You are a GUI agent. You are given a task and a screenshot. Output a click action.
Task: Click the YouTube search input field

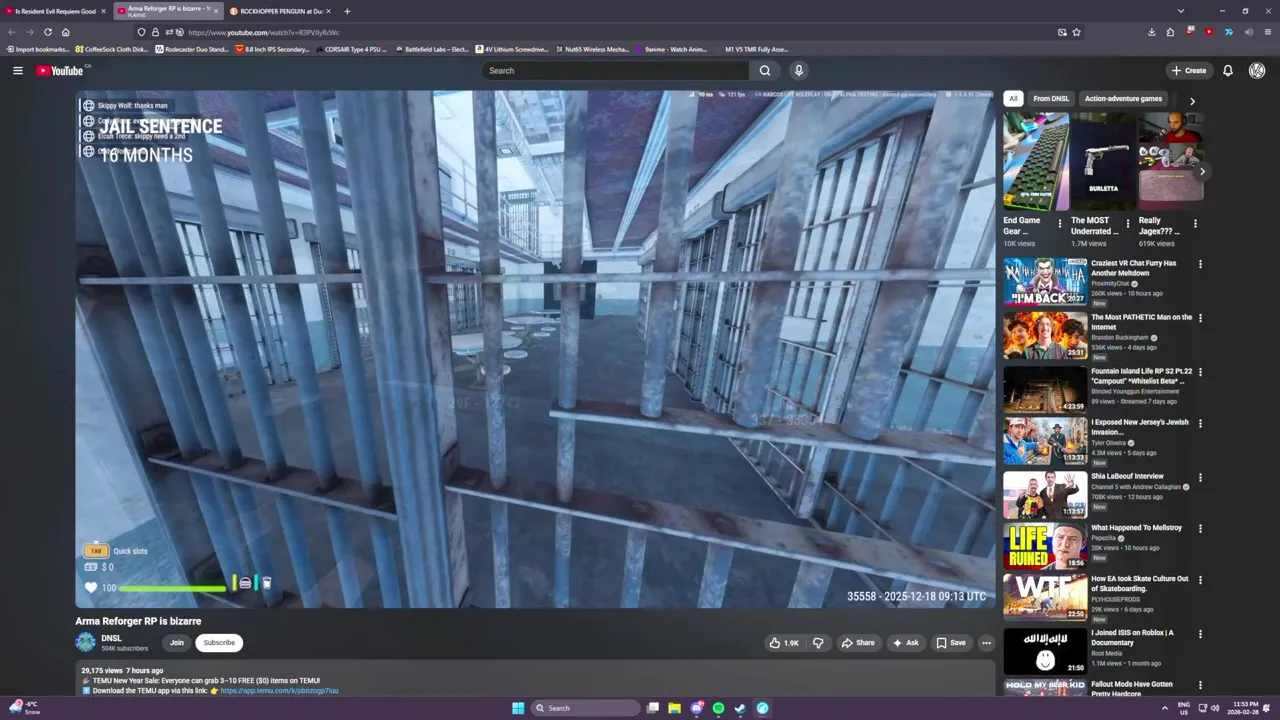[x=615, y=70]
